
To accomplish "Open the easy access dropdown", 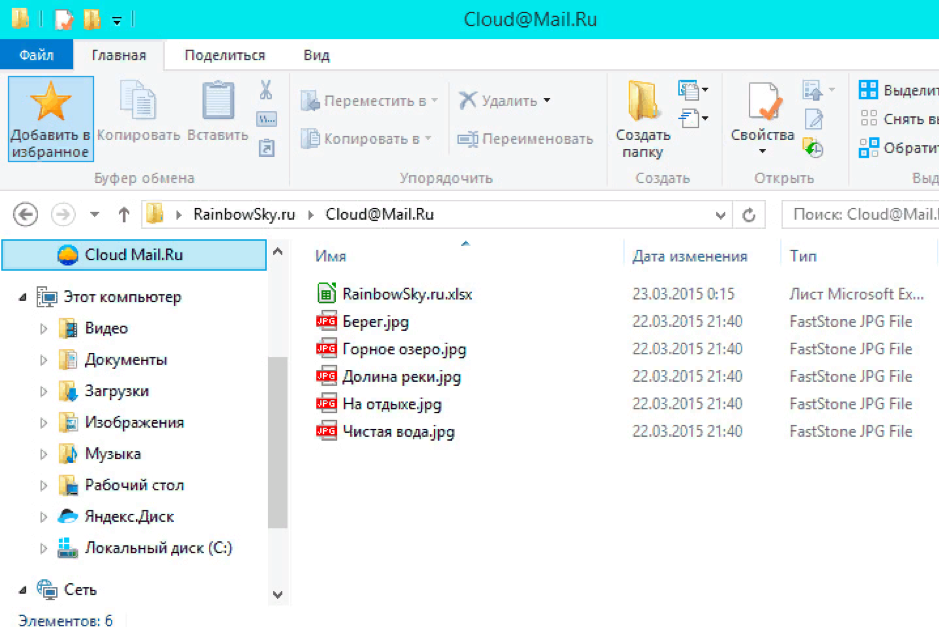I will coord(693,118).
